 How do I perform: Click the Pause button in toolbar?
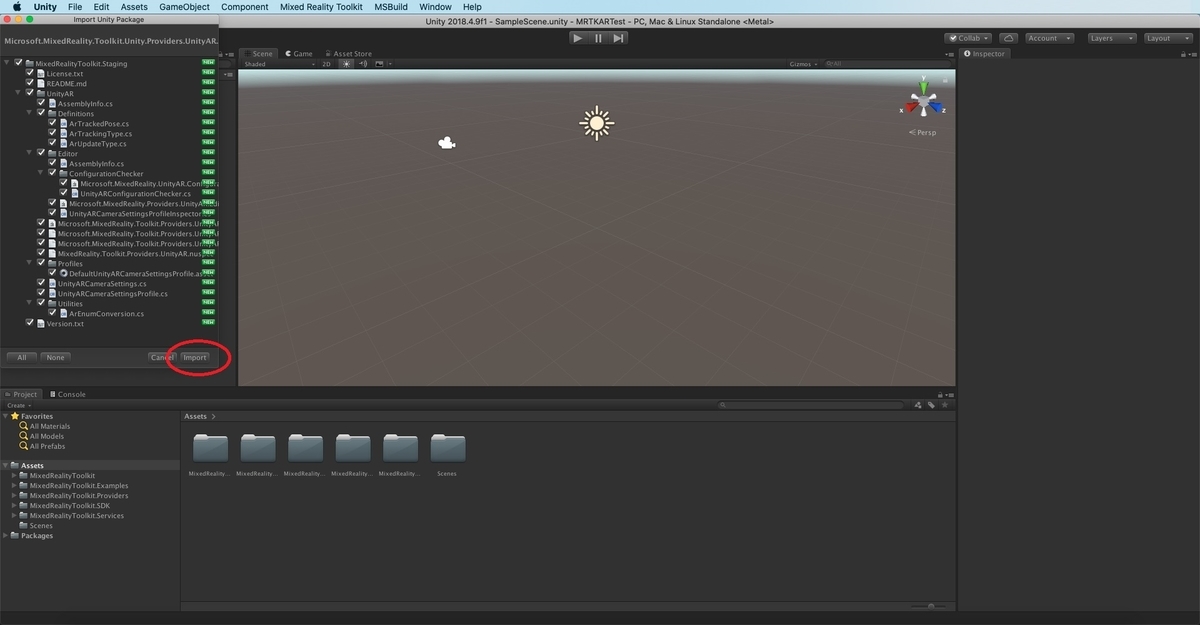(x=598, y=38)
